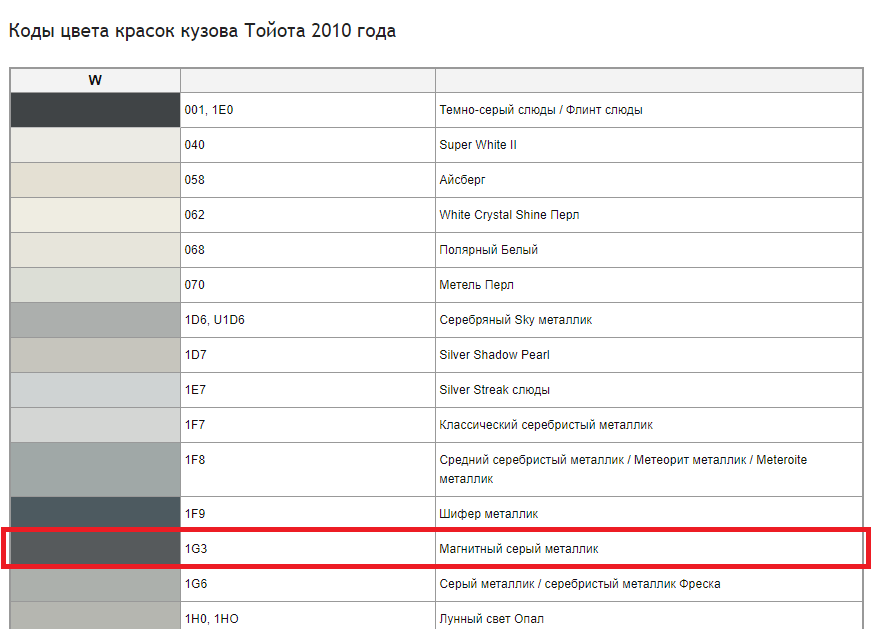Click Классический серебристый металлик cell

649,425
